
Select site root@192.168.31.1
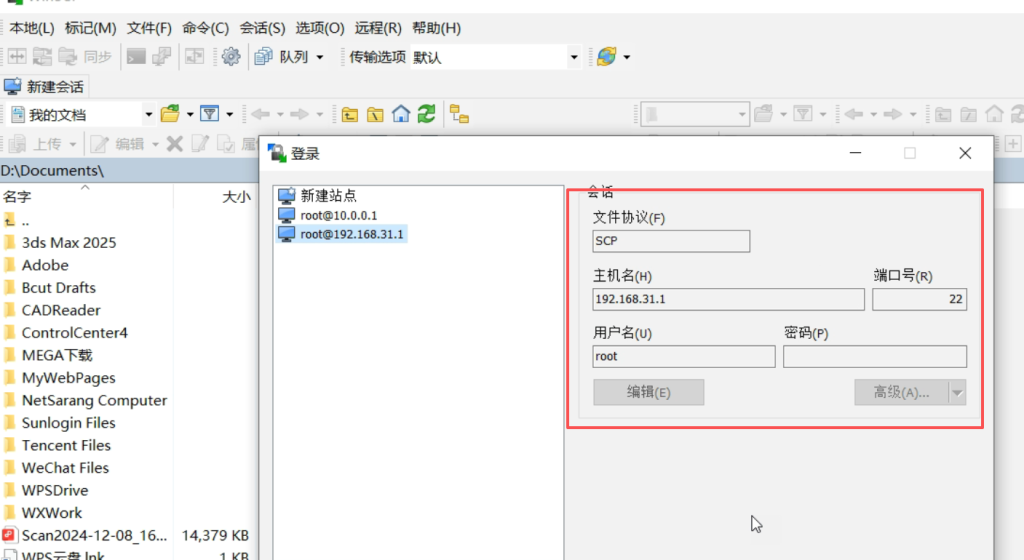click(x=342, y=234)
